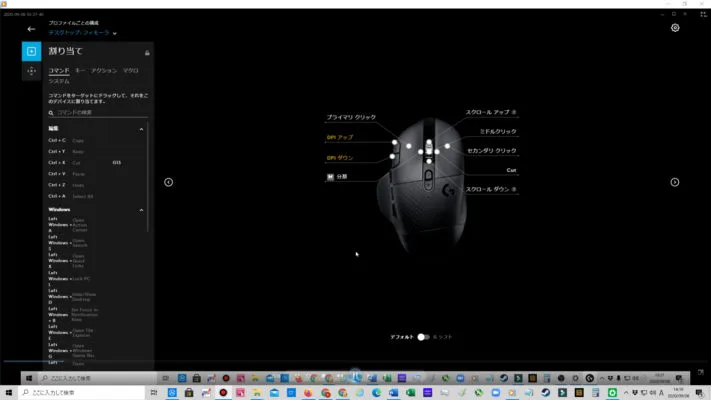The height and width of the screenshot is (400, 711).
Task: Collapse the 編集 command section
Action: coord(141,129)
